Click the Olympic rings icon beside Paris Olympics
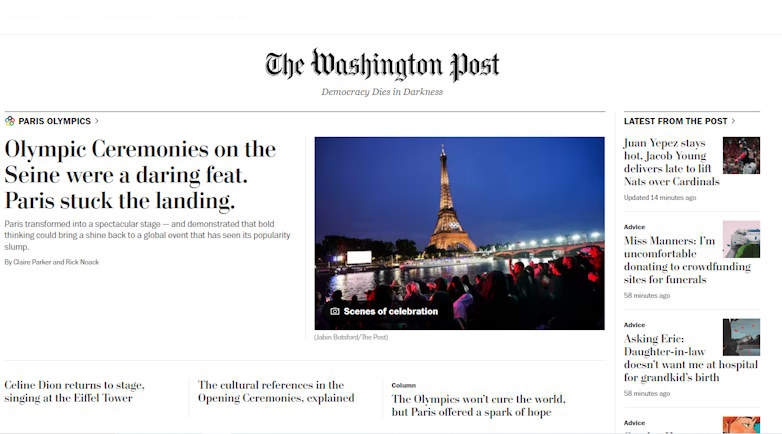Image resolution: width=782 pixels, height=434 pixels. click(10, 121)
